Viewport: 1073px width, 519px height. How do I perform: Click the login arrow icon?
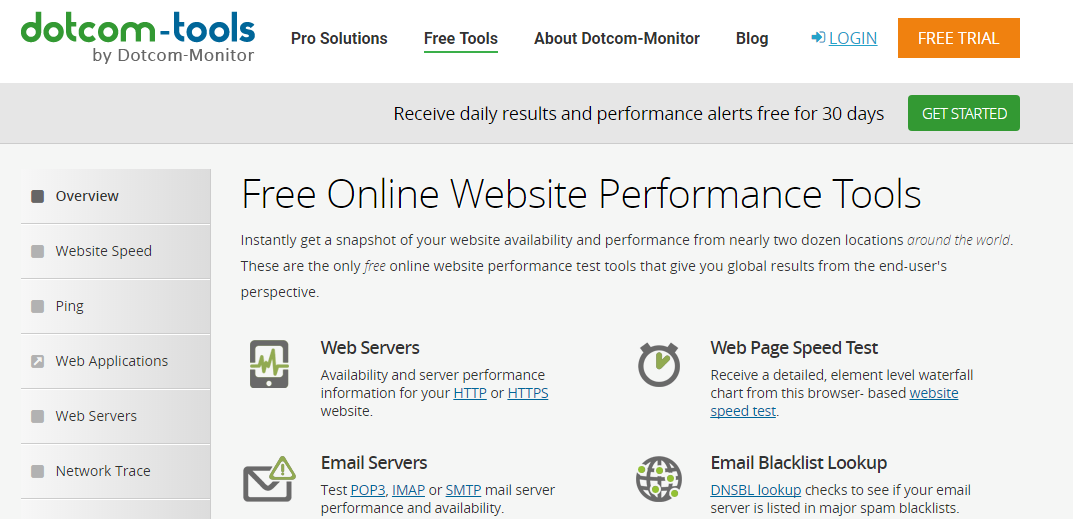tap(818, 38)
